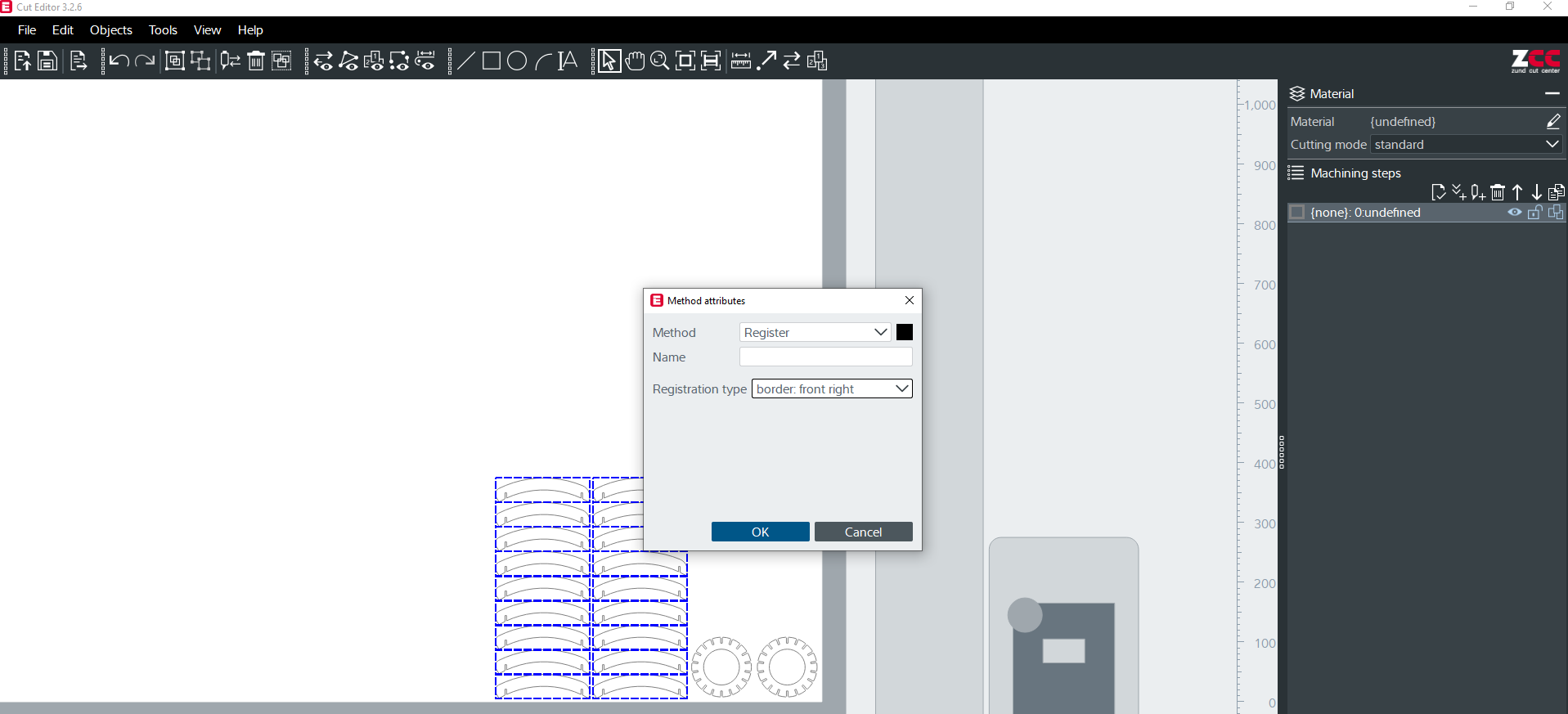The image size is (1568, 714).
Task: Move machining step down
Action: point(1537,192)
